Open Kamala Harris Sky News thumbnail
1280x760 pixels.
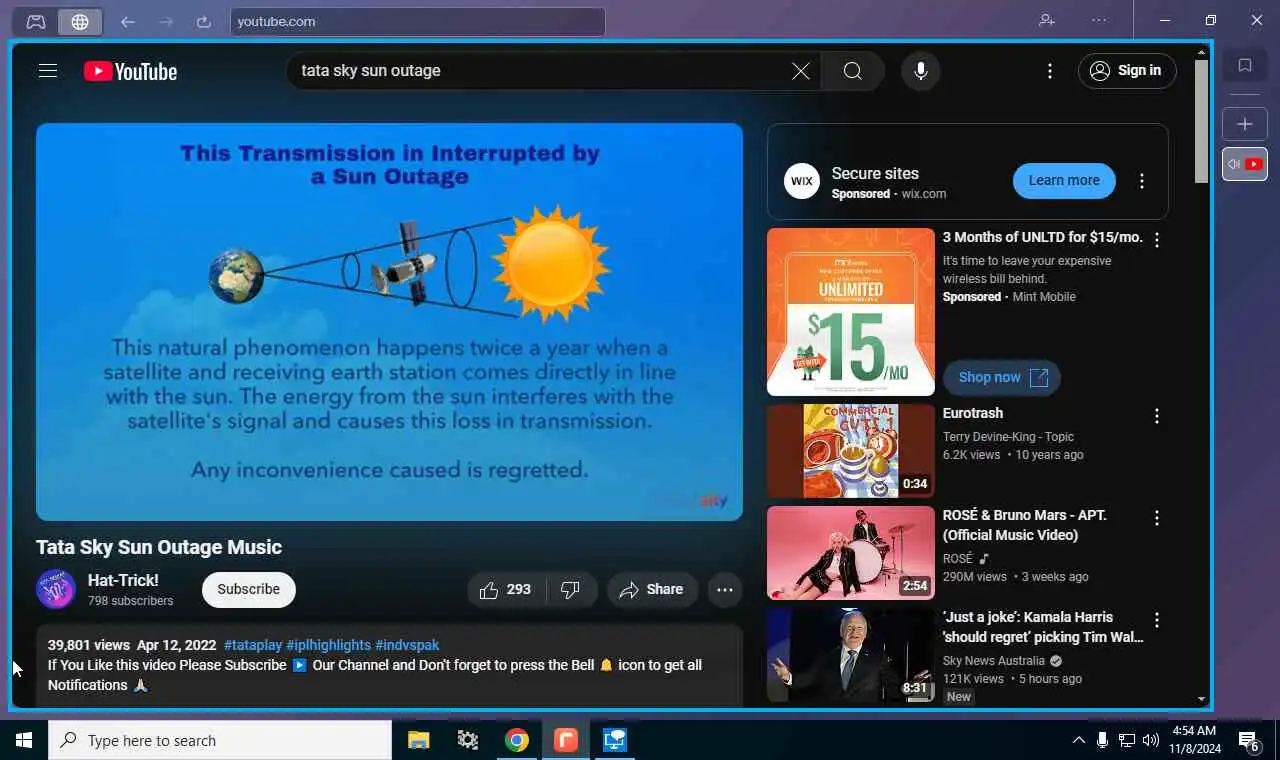[x=851, y=655]
